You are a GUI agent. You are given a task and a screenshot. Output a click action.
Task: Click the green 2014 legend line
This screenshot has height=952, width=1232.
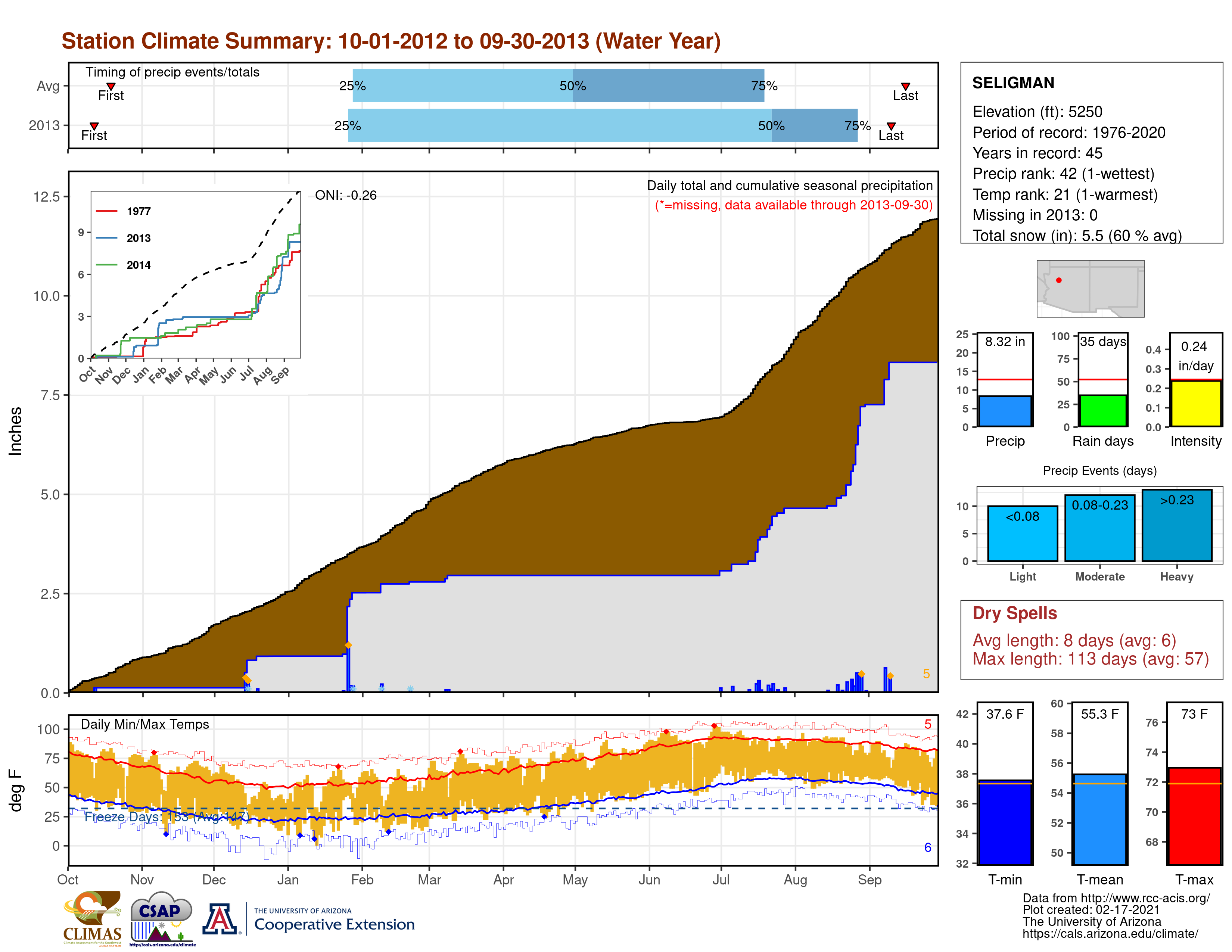(x=107, y=265)
